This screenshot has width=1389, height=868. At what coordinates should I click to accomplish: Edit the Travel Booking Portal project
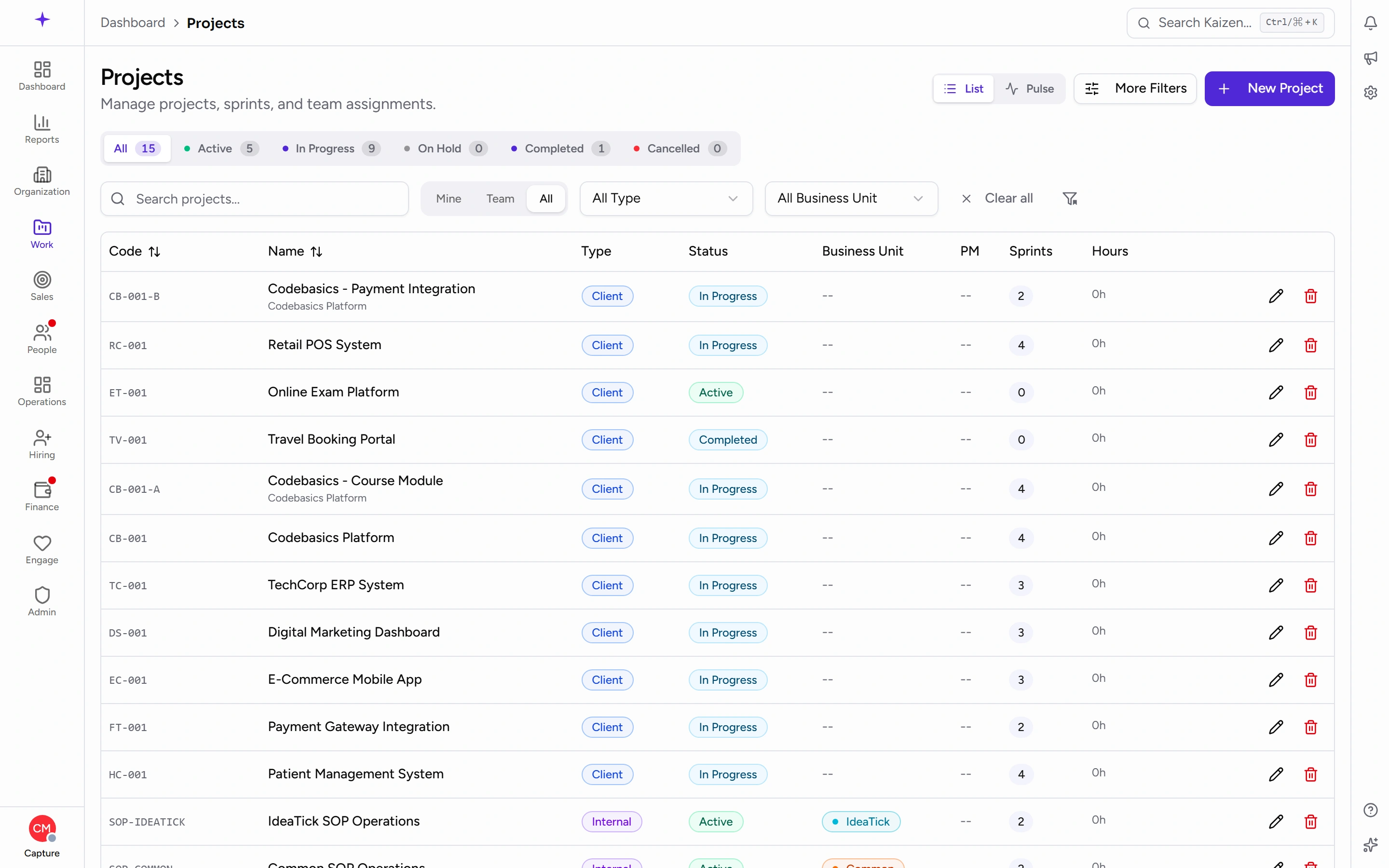[1275, 440]
